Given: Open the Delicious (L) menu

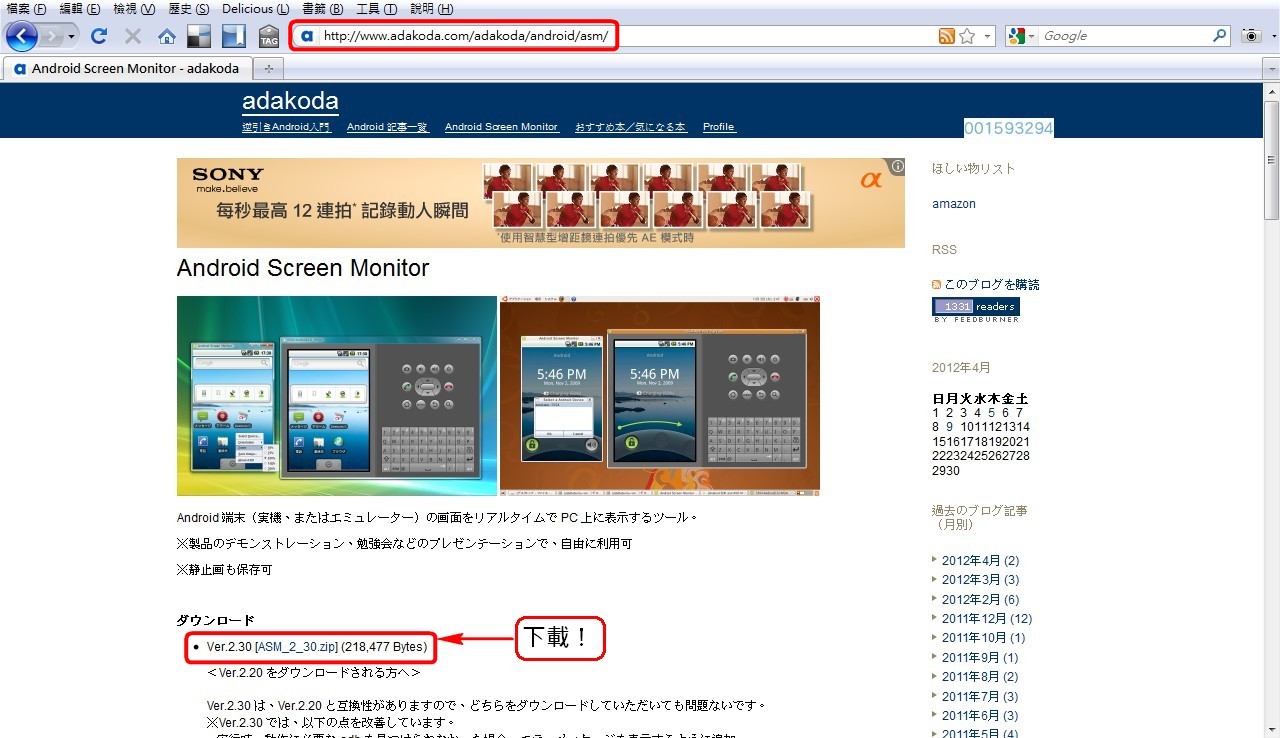Looking at the screenshot, I should [x=255, y=9].
